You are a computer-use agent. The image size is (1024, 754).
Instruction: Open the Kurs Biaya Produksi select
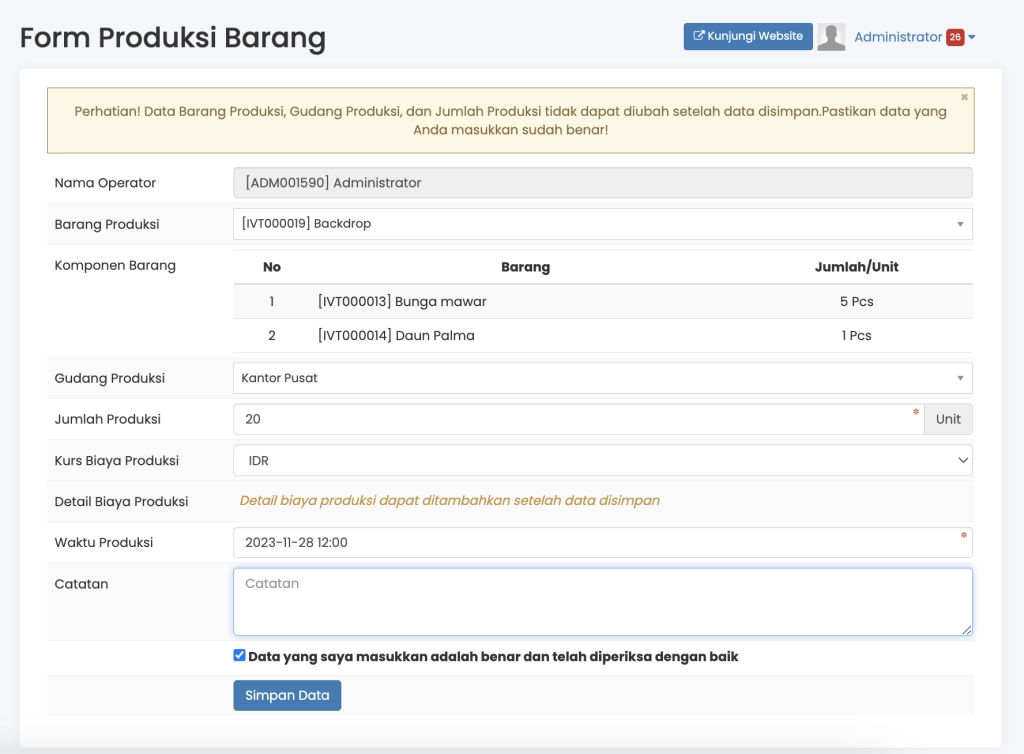pyautogui.click(x=602, y=460)
